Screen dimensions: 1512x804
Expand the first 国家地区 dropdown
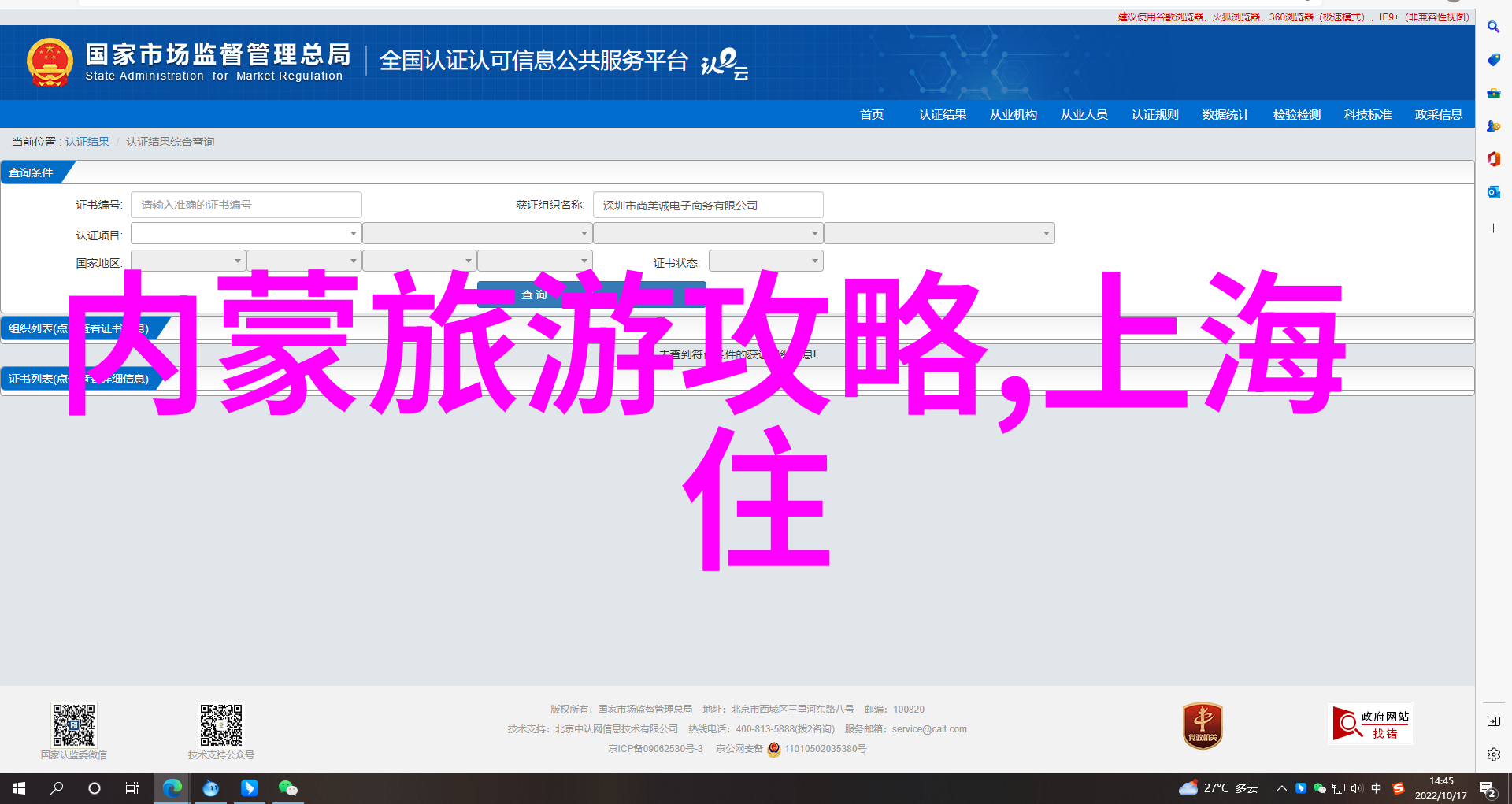[188, 261]
